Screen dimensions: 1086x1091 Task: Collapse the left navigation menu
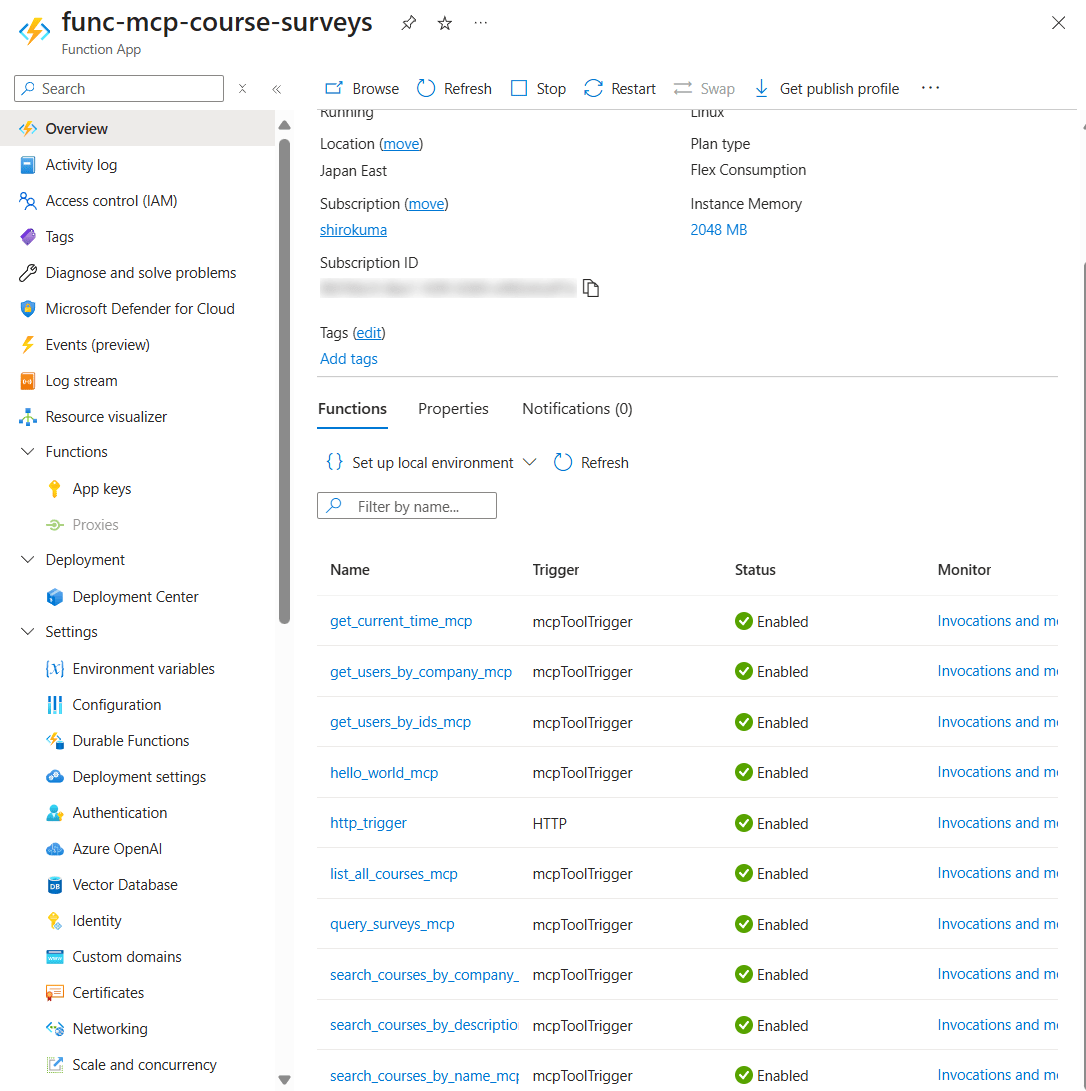pyautogui.click(x=277, y=88)
